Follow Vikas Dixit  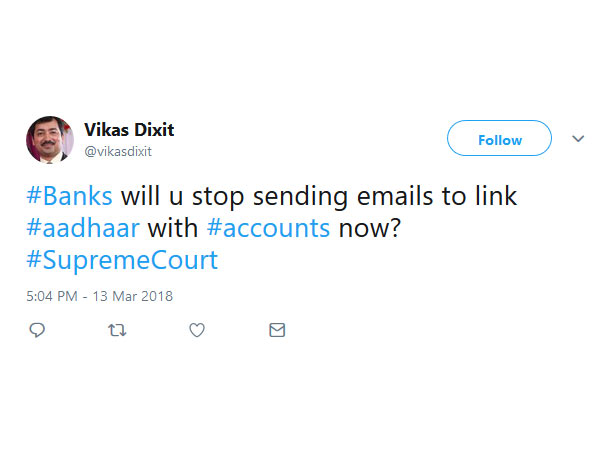(x=499, y=139)
